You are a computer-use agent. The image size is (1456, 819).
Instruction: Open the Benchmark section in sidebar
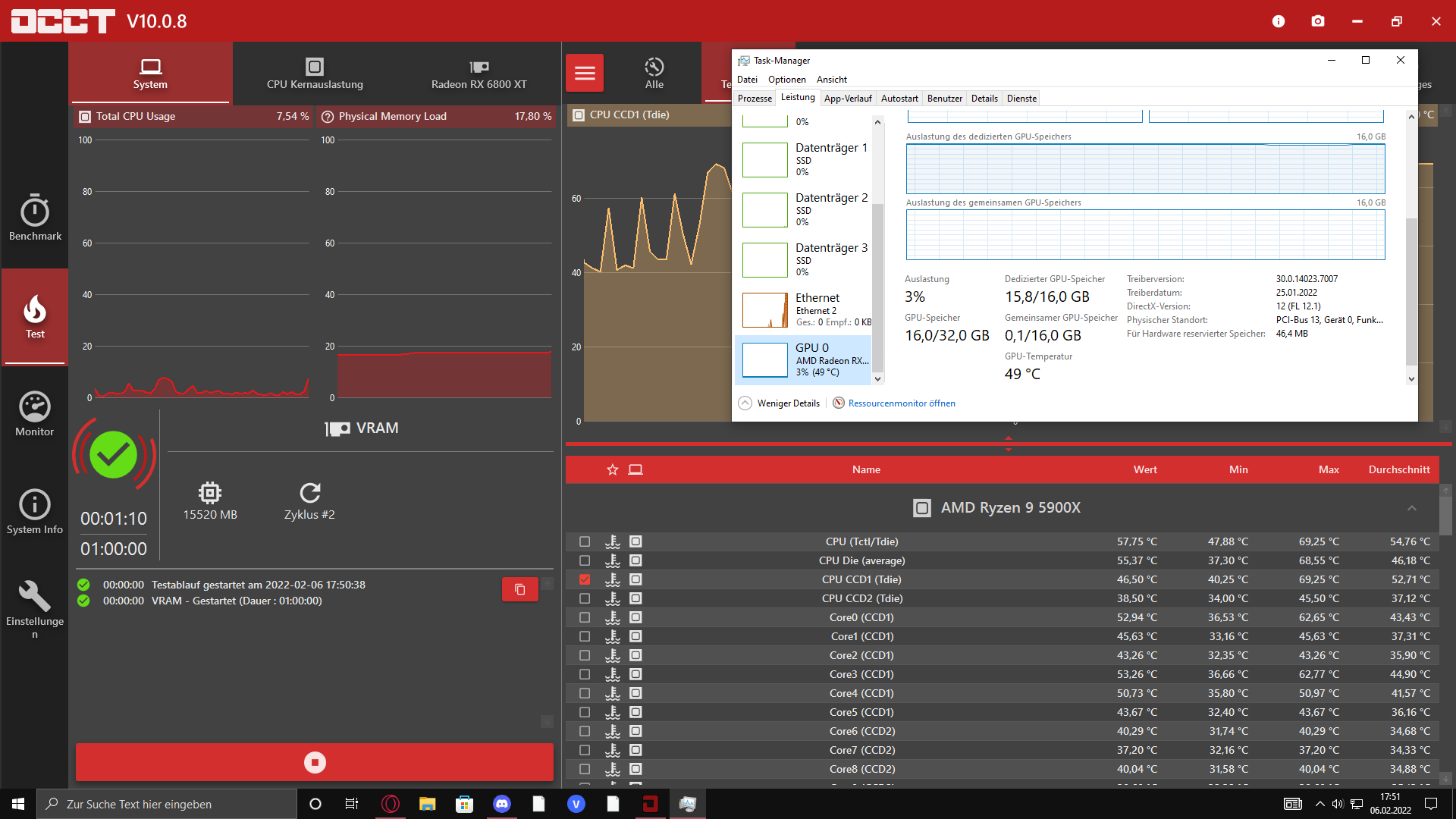(x=35, y=218)
